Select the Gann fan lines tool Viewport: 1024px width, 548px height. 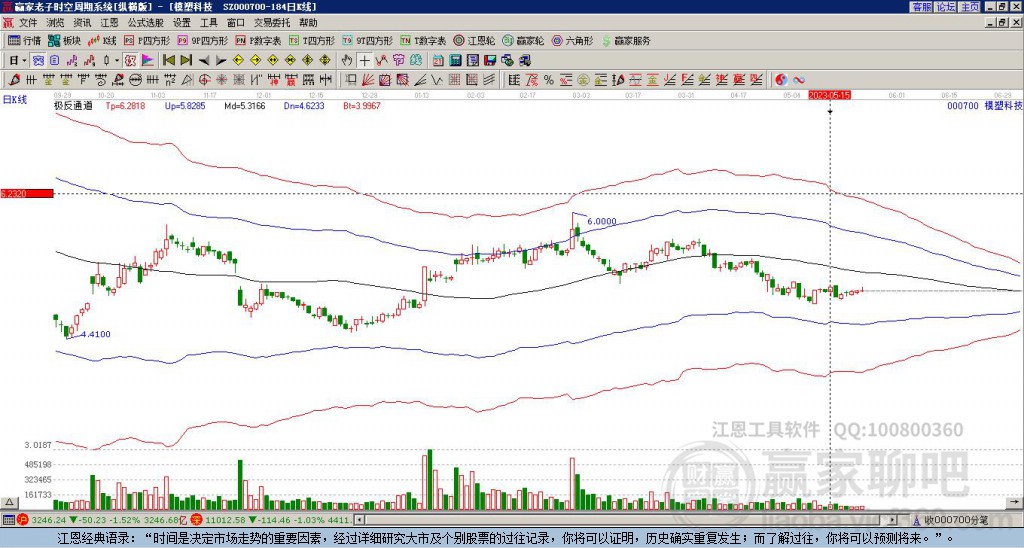point(368,80)
